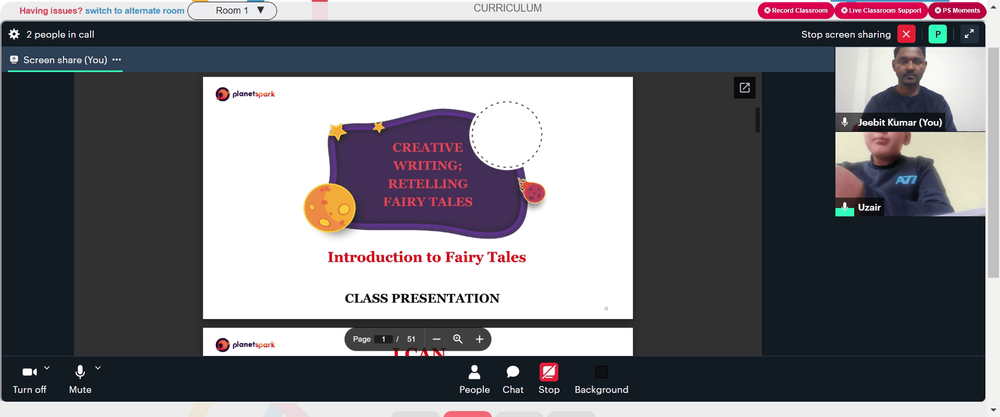Open the People panel
1000x417 pixels.
474,380
